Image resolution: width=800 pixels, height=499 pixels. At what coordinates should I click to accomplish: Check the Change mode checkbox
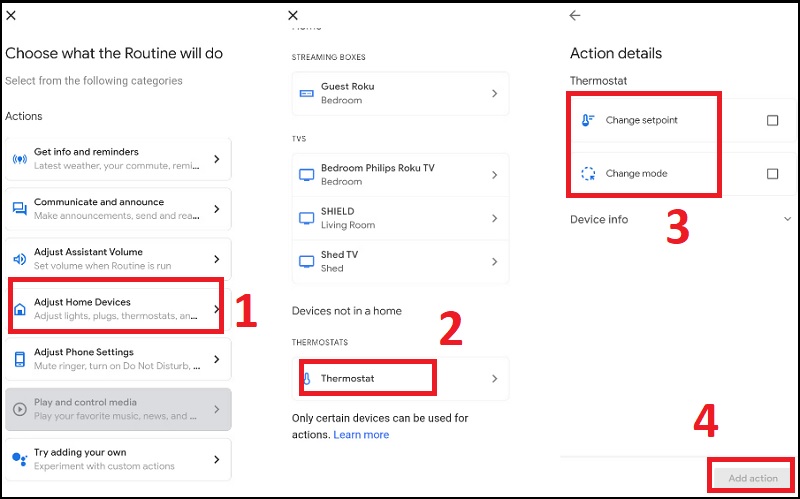tap(772, 174)
